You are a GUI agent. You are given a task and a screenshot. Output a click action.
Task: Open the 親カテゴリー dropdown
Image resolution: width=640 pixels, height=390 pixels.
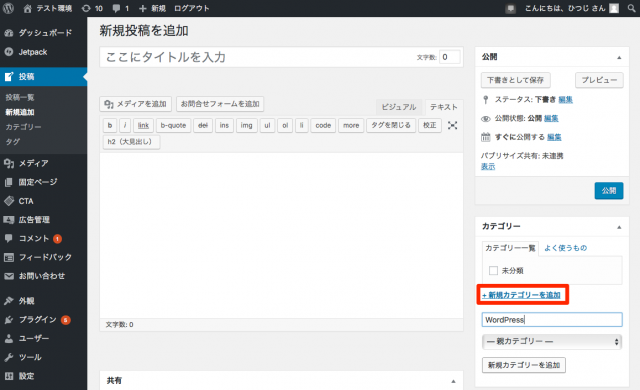point(552,341)
